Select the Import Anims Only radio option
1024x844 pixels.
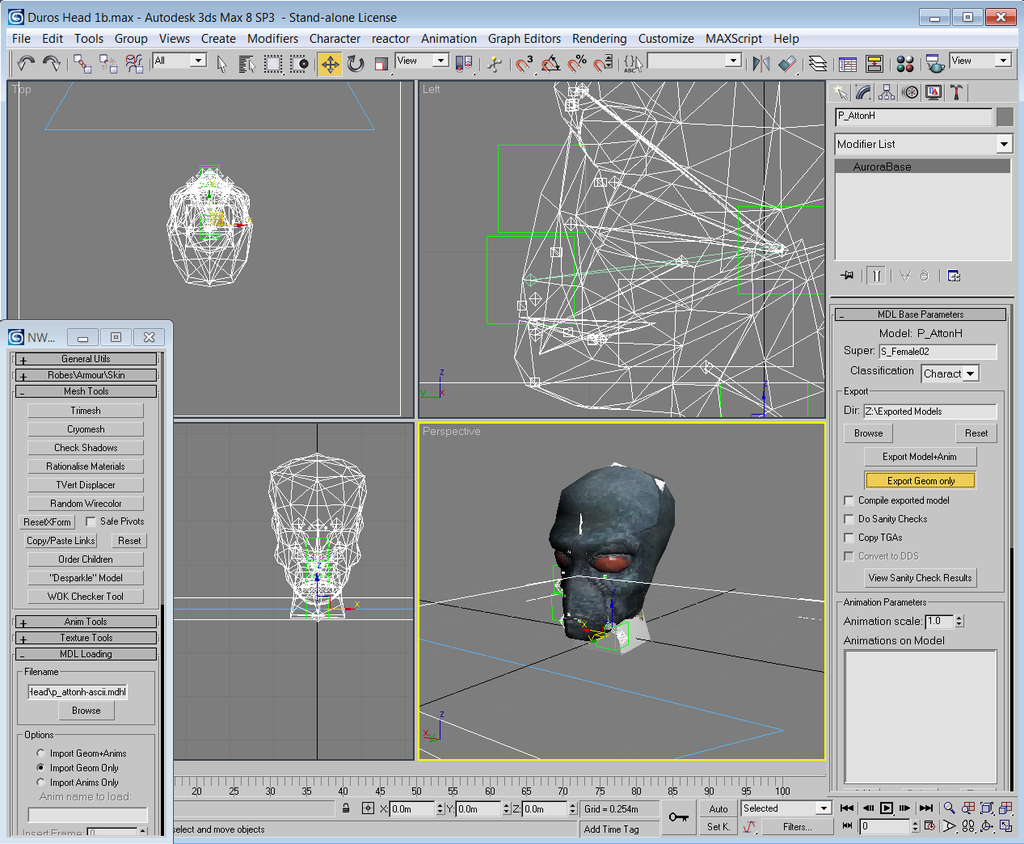point(40,782)
